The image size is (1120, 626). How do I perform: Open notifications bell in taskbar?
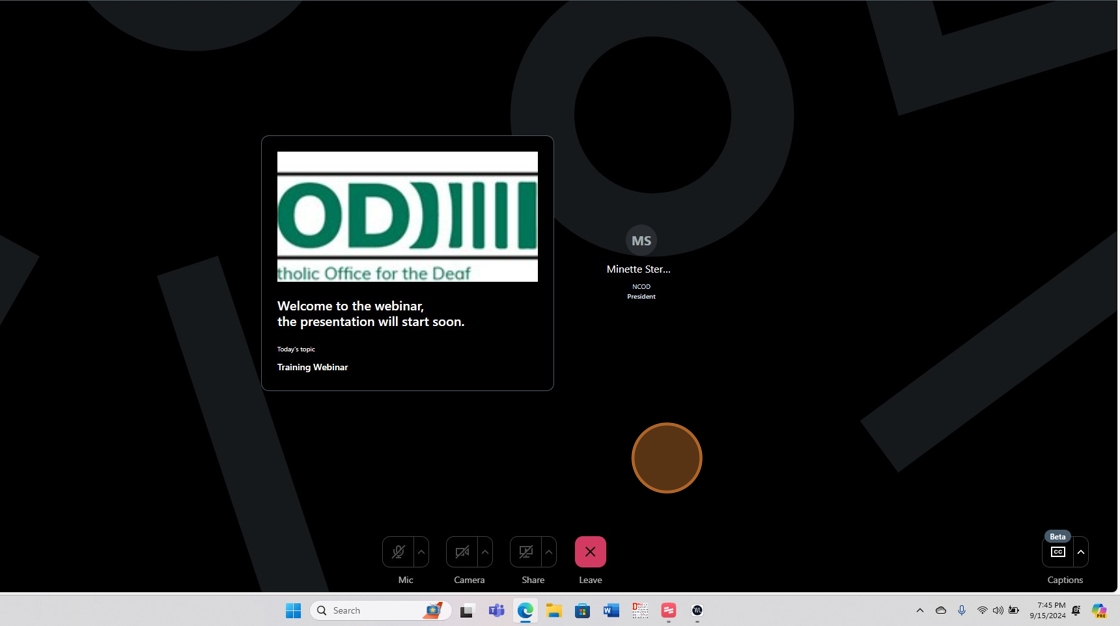tap(1076, 610)
